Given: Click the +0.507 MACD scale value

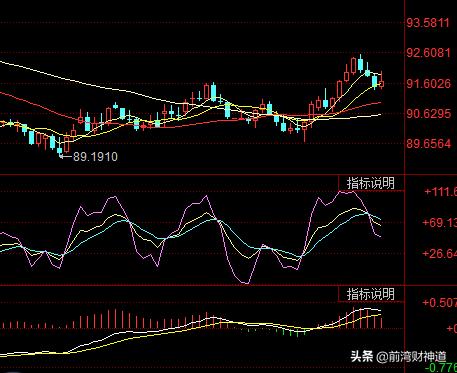Looking at the screenshot, I should (439, 303).
